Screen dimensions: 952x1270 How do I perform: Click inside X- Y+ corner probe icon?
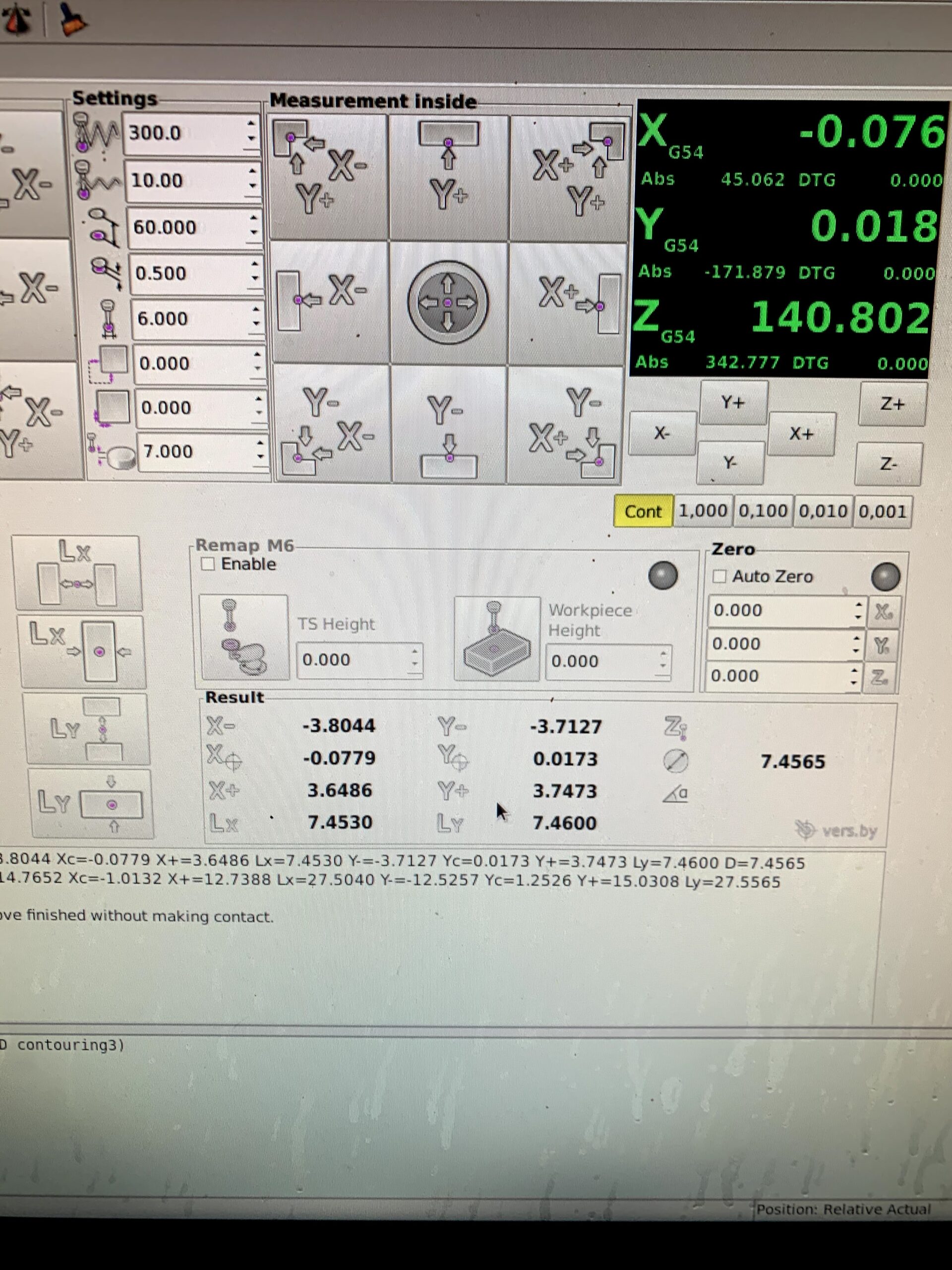[x=328, y=177]
